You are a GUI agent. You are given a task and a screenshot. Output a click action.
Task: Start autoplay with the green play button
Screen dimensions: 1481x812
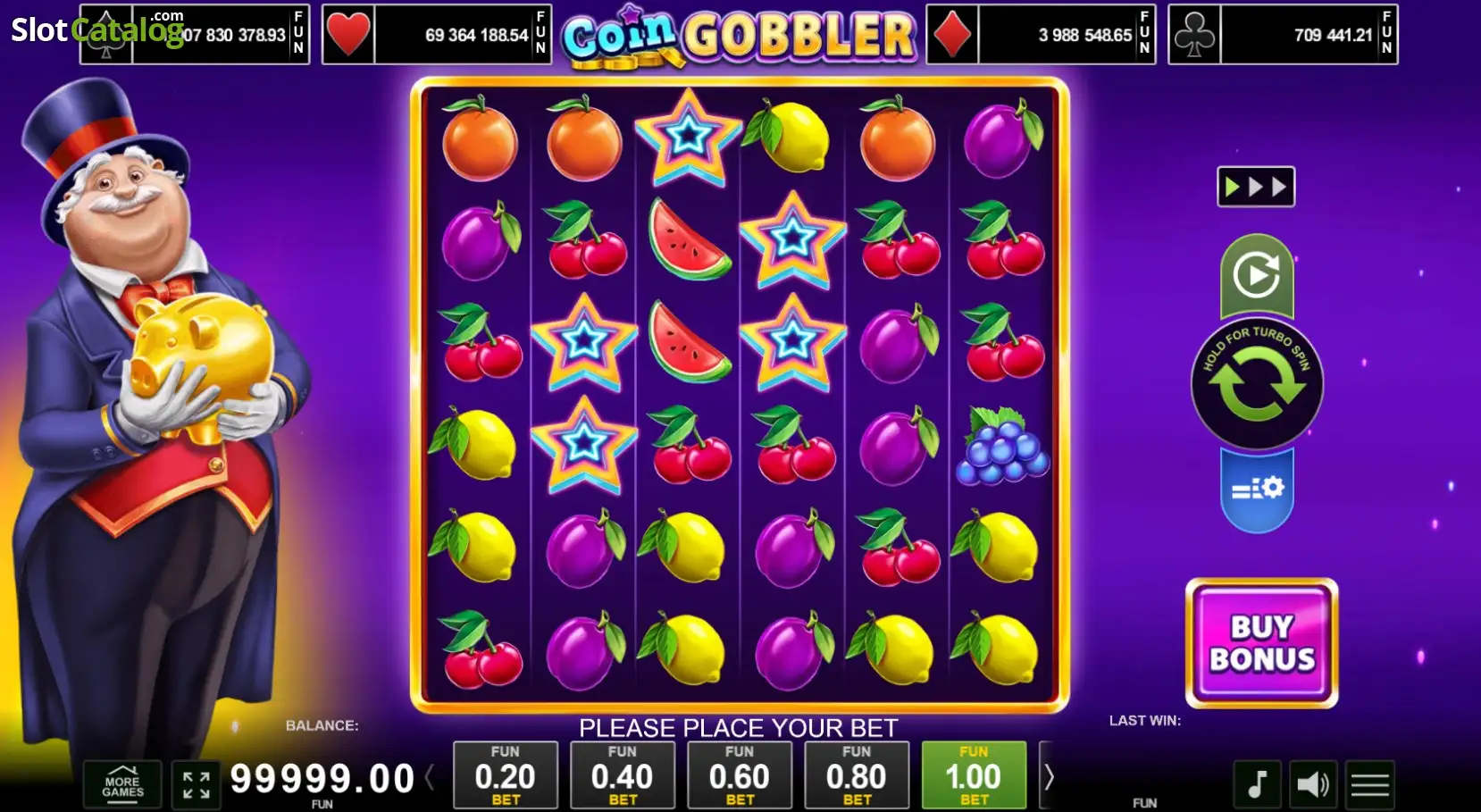pos(1257,275)
